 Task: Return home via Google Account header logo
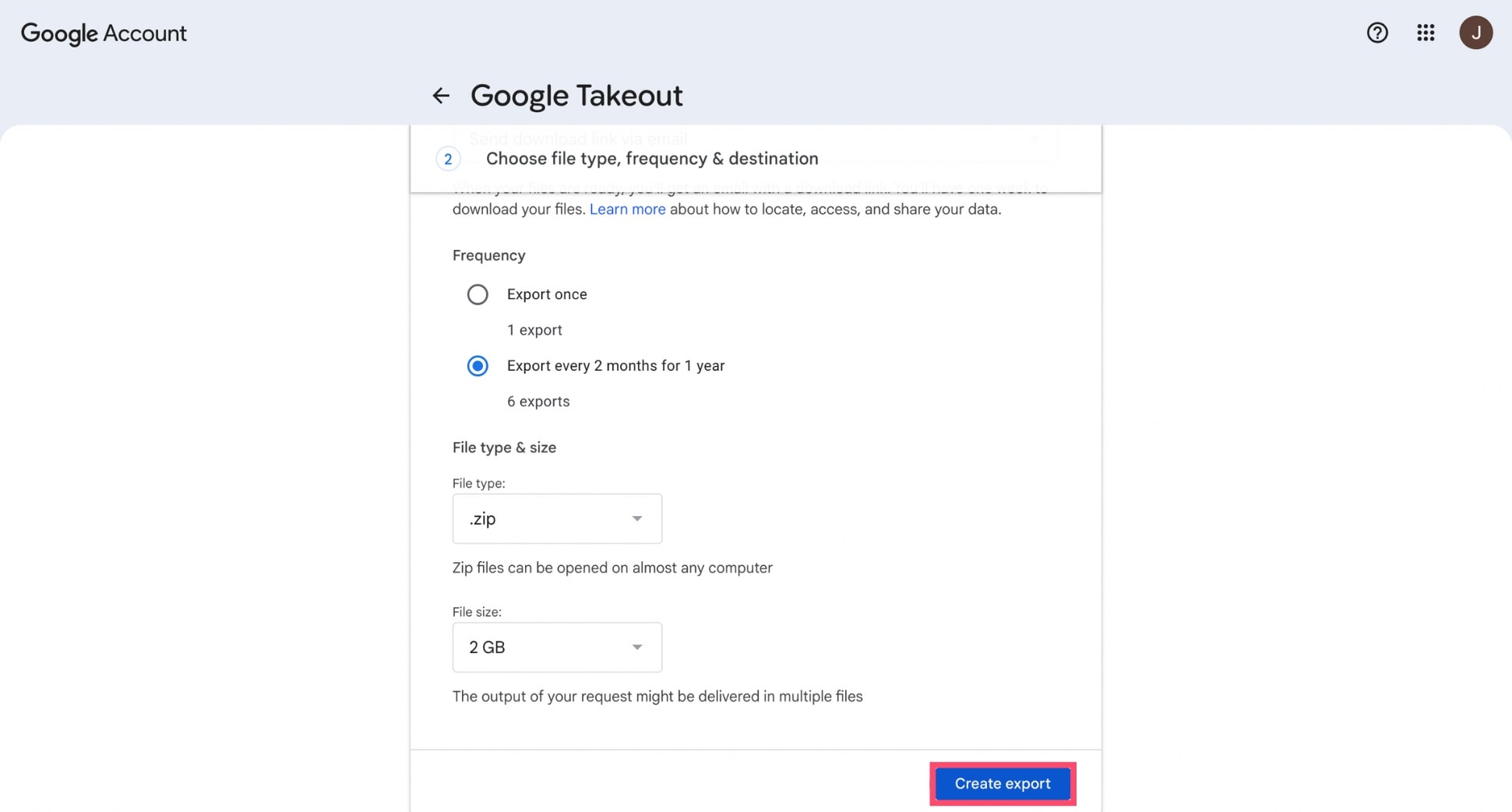click(x=103, y=33)
